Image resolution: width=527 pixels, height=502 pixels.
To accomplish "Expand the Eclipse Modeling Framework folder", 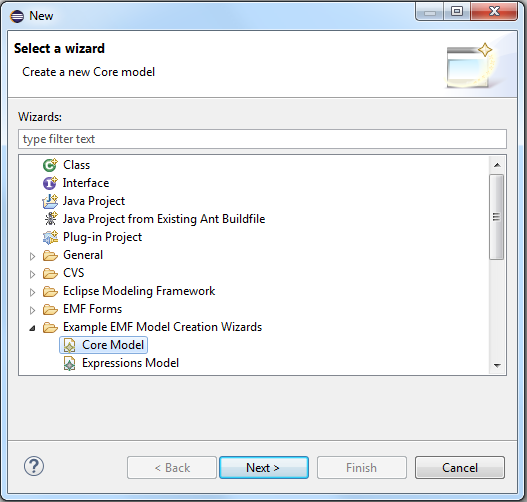I will pyautogui.click(x=32, y=292).
